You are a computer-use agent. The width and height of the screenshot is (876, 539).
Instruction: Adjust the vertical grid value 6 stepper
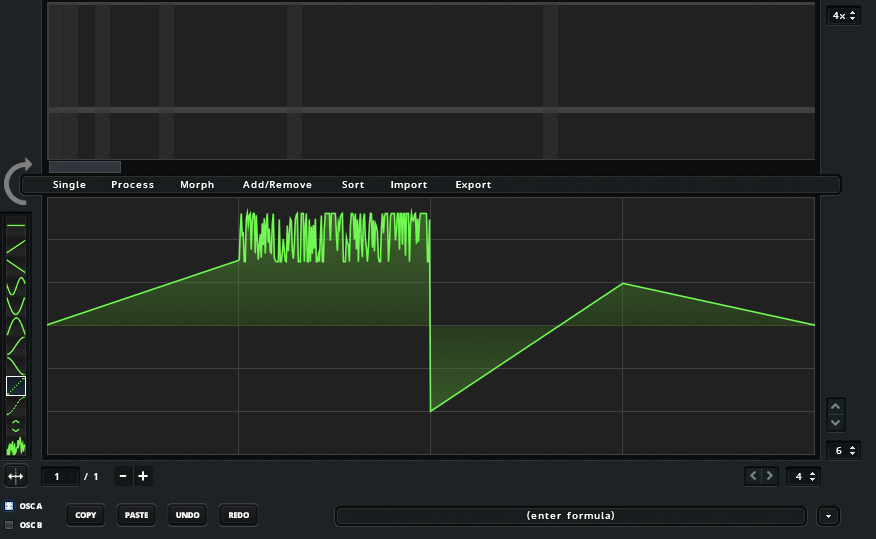pyautogui.click(x=843, y=450)
